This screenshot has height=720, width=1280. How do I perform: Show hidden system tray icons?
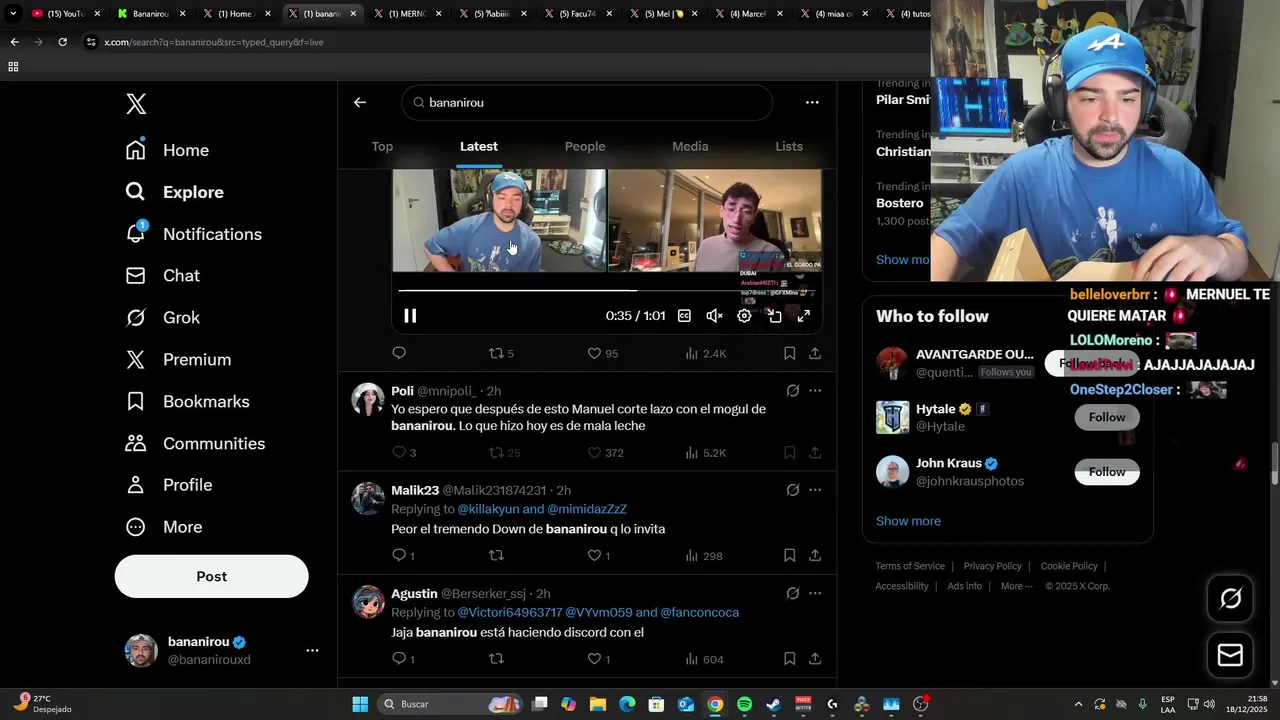[1078, 704]
